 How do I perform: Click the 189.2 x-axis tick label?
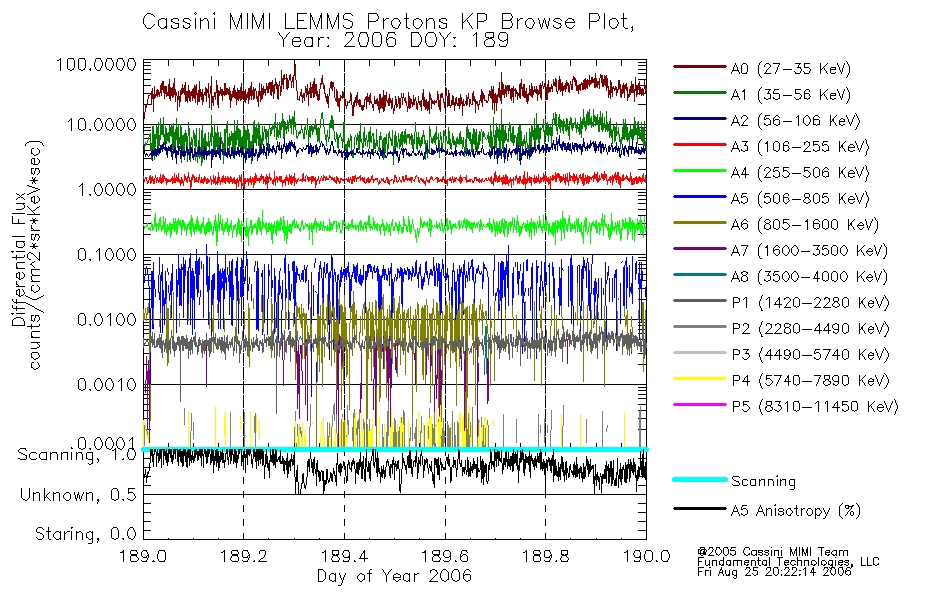click(244, 556)
